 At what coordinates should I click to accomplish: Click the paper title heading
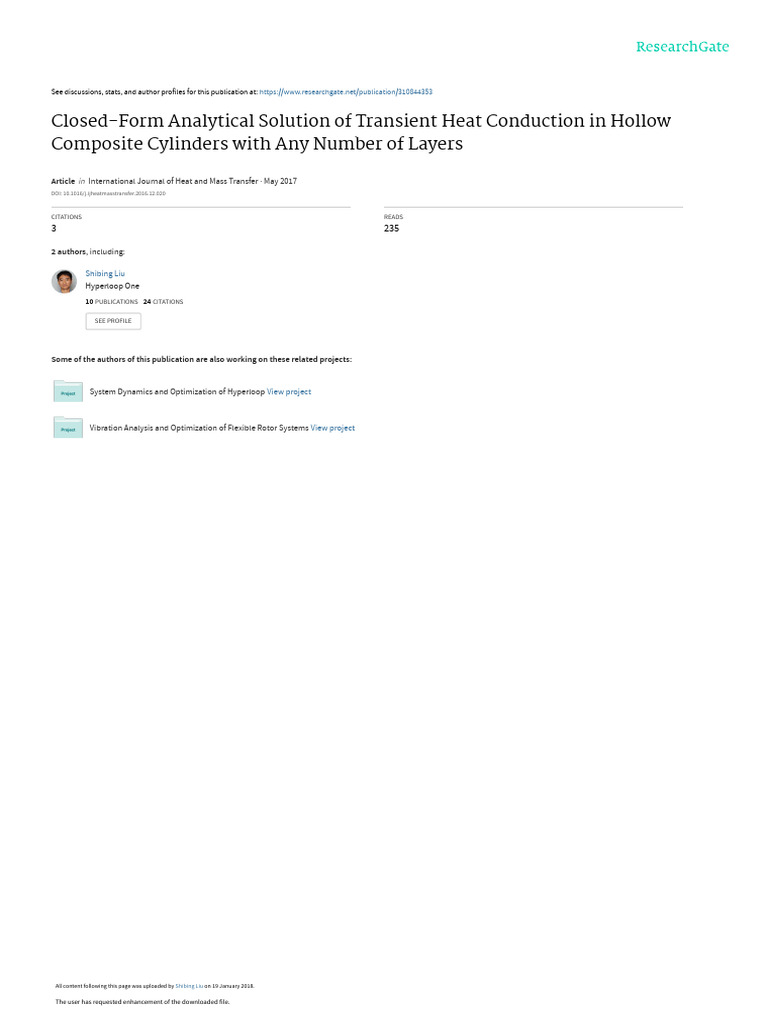pyautogui.click(x=361, y=132)
